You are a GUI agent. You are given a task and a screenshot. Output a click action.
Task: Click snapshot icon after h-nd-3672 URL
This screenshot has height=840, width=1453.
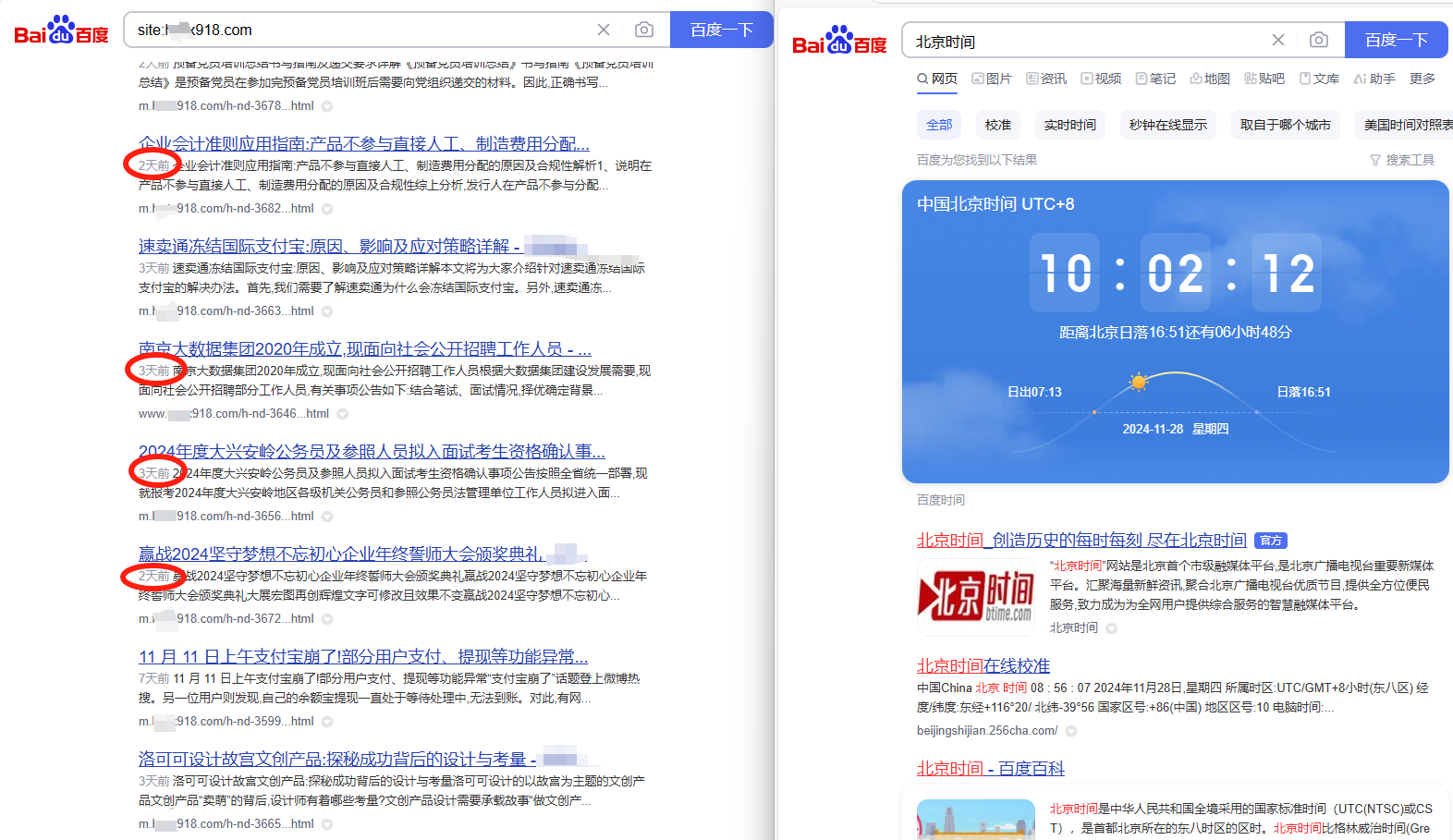(327, 619)
